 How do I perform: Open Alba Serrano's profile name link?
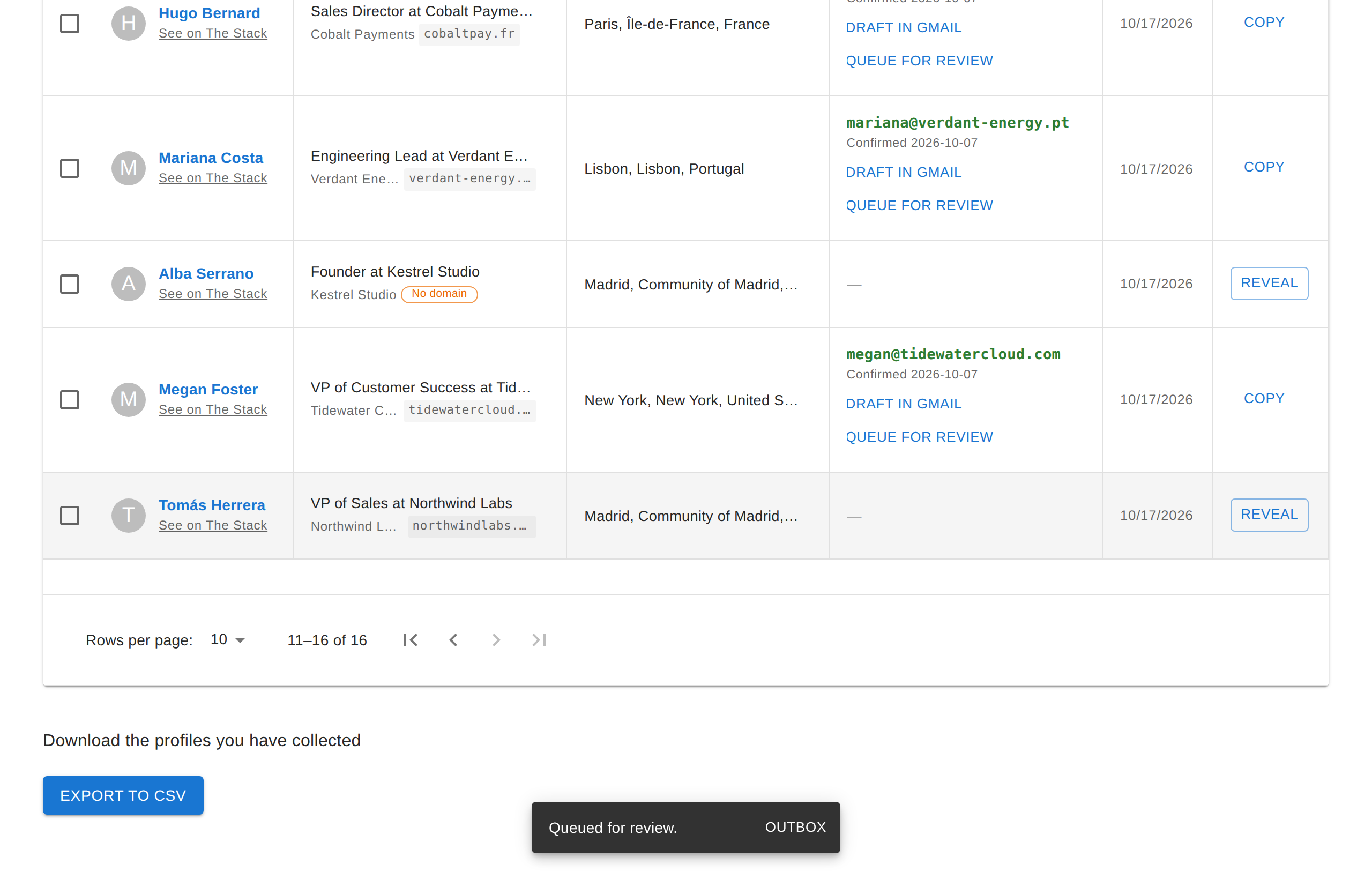[x=206, y=273]
